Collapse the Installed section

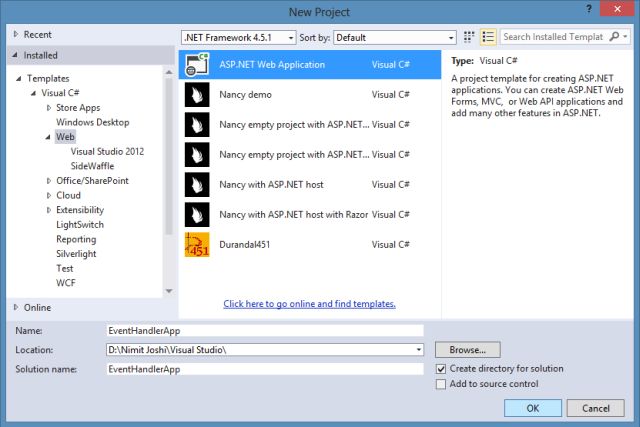click(x=15, y=55)
